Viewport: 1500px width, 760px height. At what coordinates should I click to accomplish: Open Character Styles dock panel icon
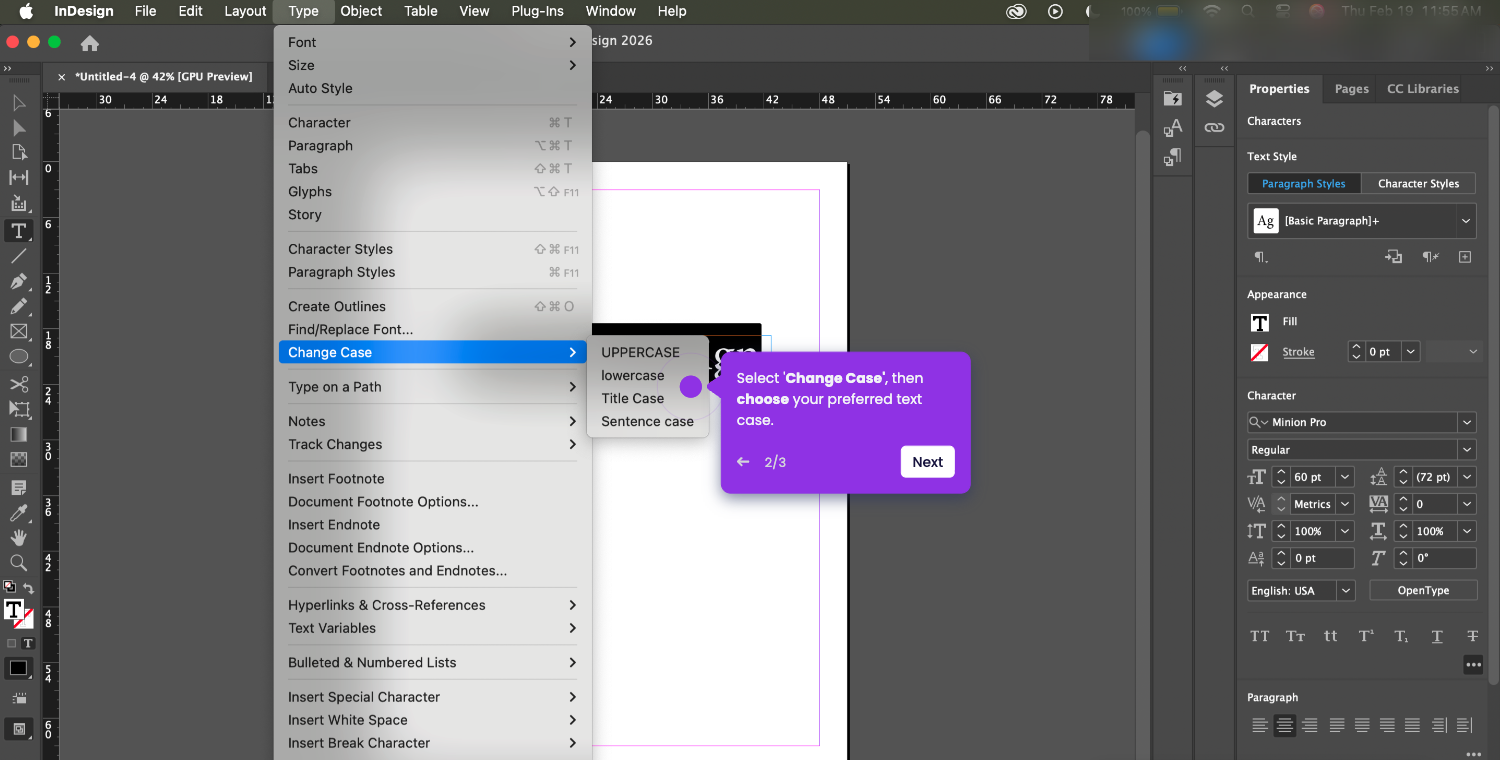(1173, 127)
